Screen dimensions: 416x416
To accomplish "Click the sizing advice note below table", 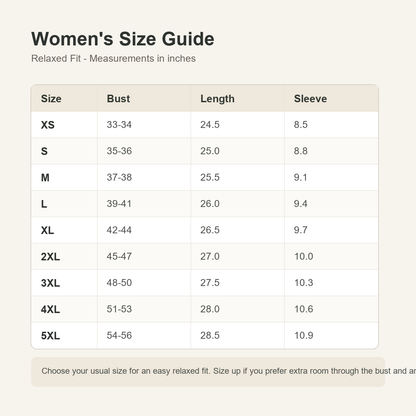I will click(x=208, y=372).
